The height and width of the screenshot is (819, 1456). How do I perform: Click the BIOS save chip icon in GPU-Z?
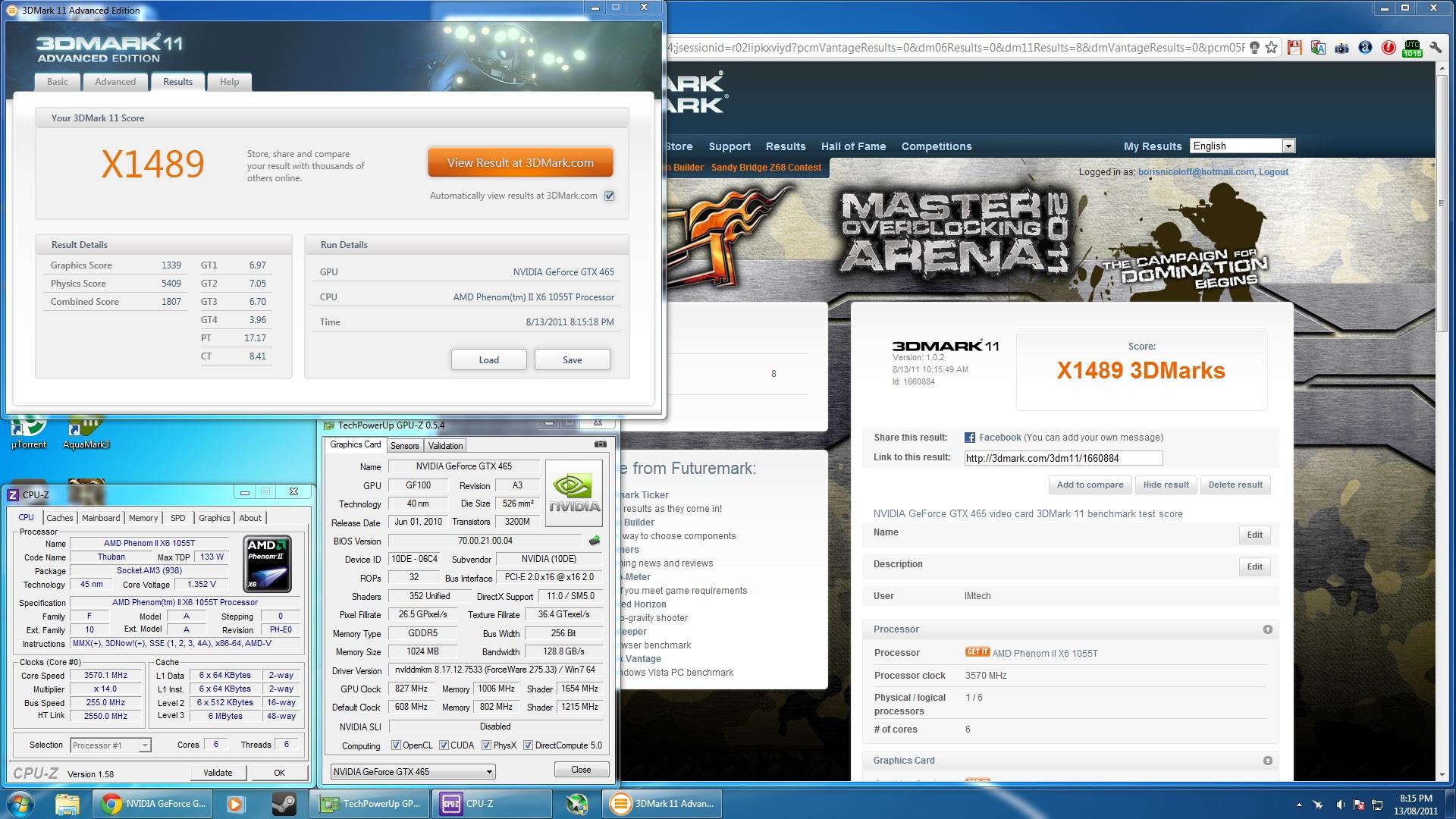pos(595,541)
